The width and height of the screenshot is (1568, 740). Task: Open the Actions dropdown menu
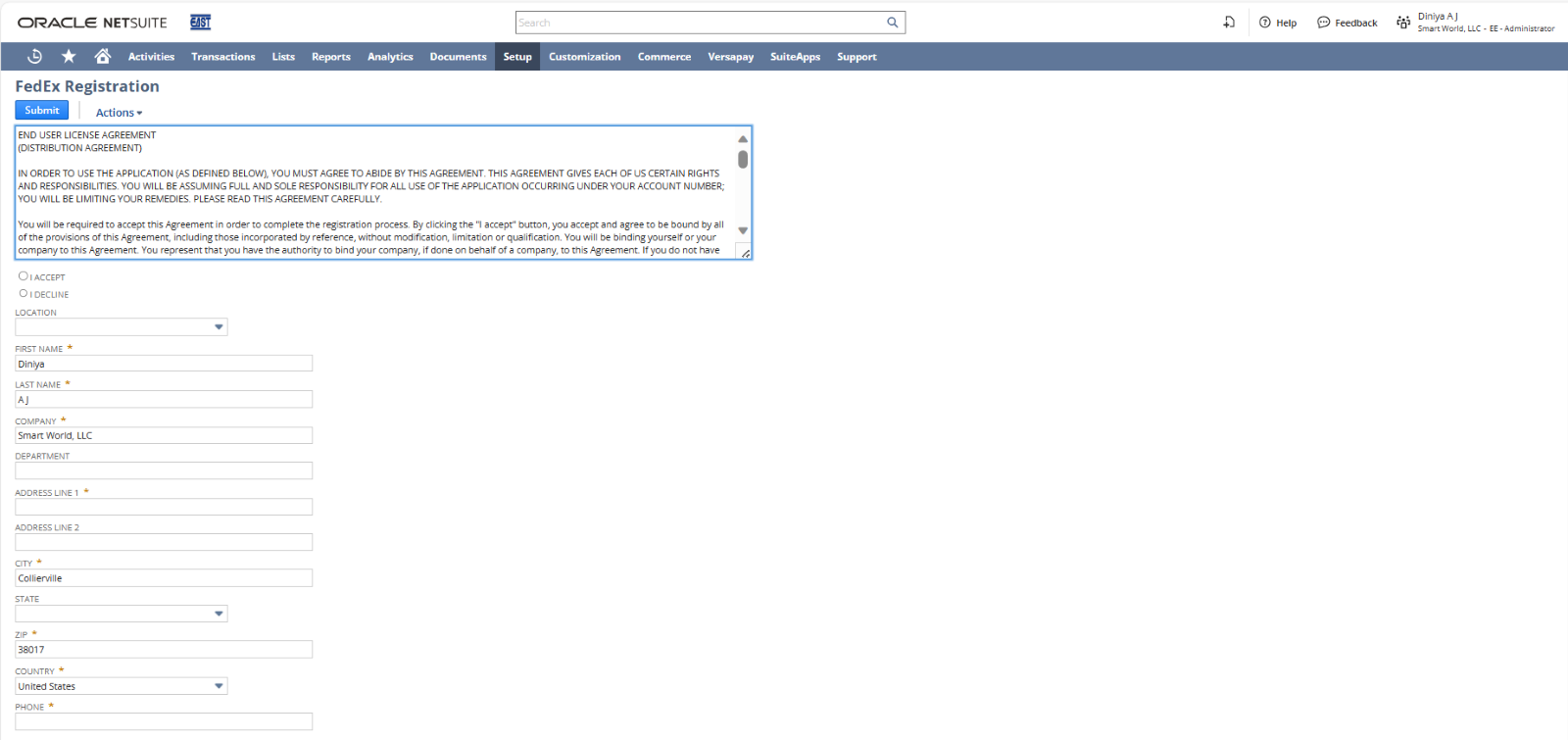pyautogui.click(x=119, y=113)
